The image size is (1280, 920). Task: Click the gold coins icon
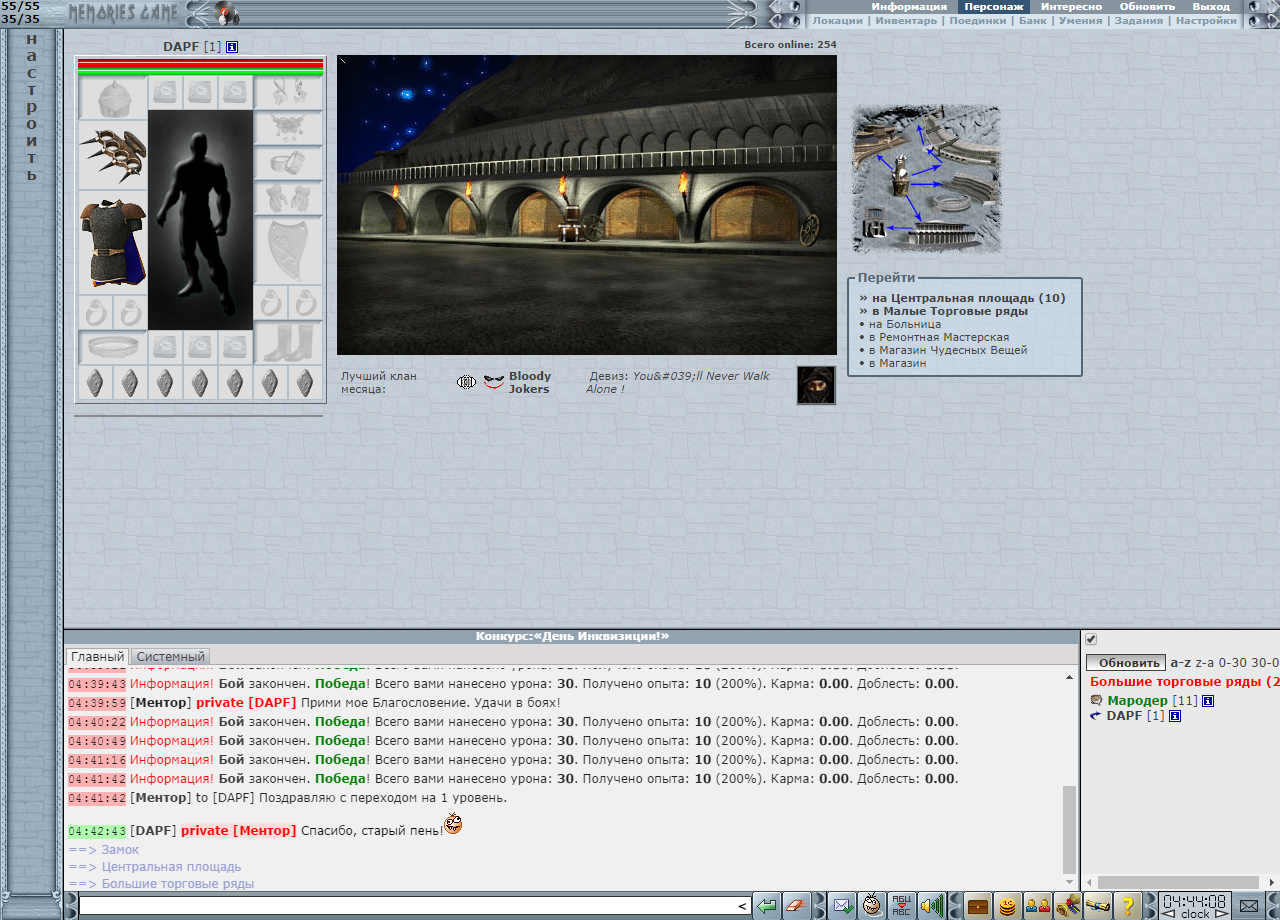pos(1008,906)
